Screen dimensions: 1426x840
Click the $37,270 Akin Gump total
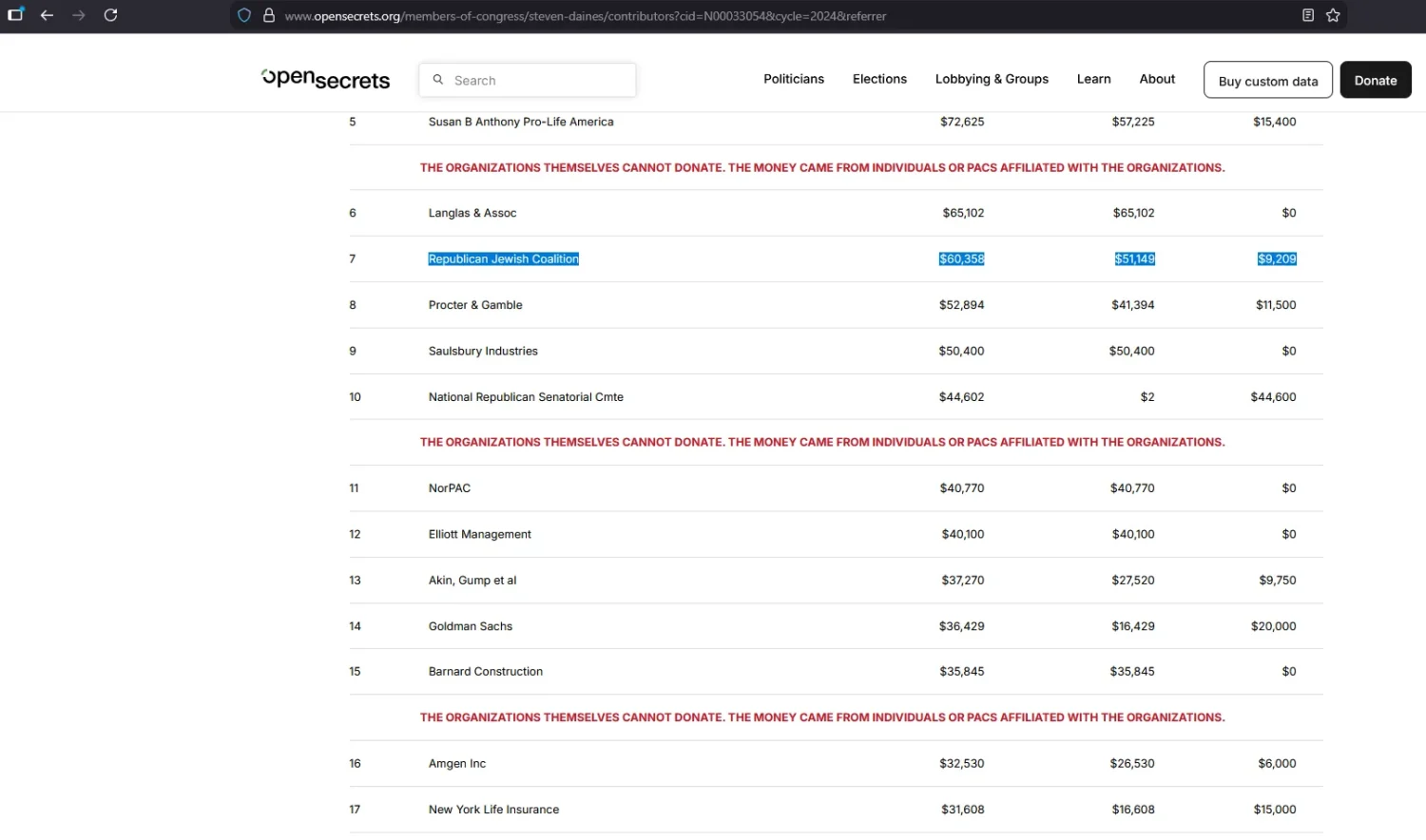click(962, 580)
